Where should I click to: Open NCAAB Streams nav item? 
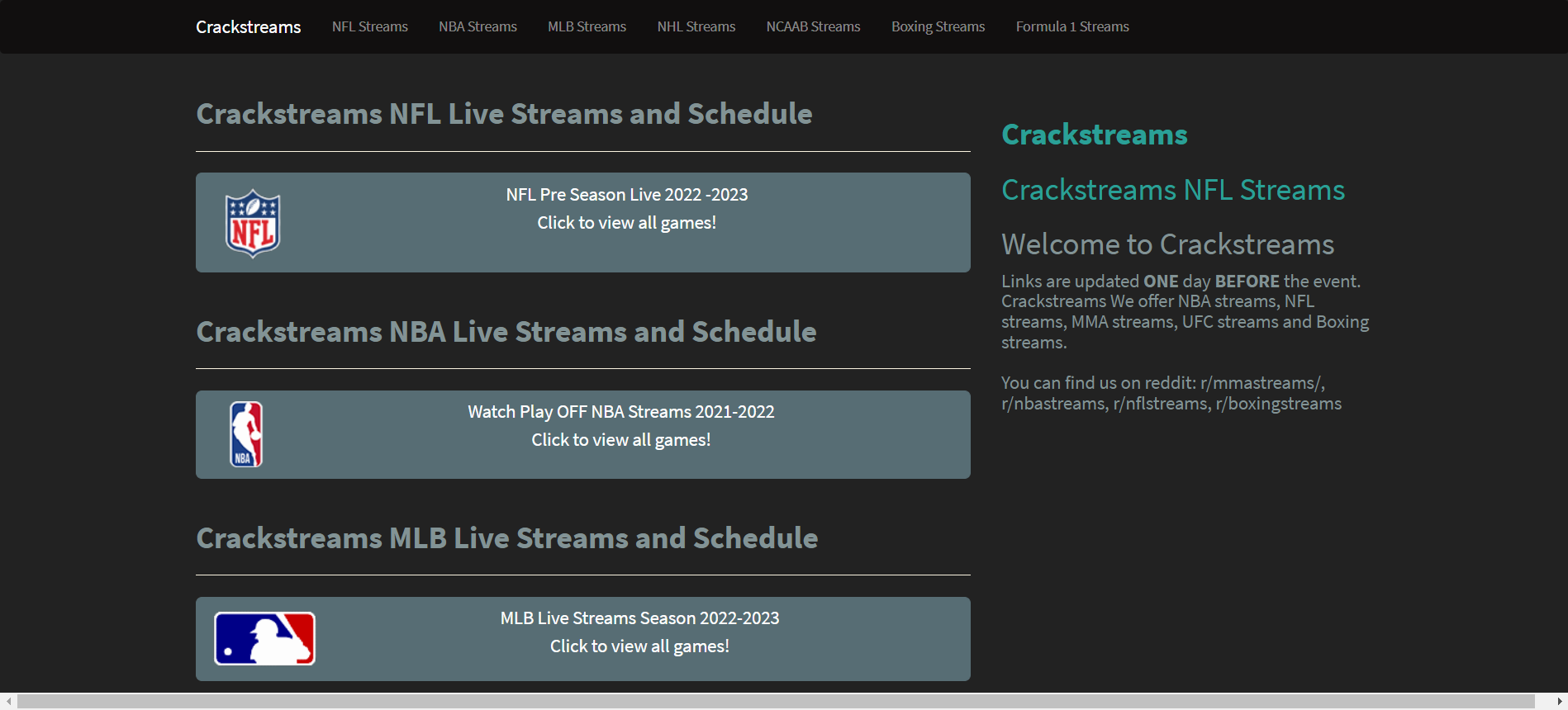point(813,26)
